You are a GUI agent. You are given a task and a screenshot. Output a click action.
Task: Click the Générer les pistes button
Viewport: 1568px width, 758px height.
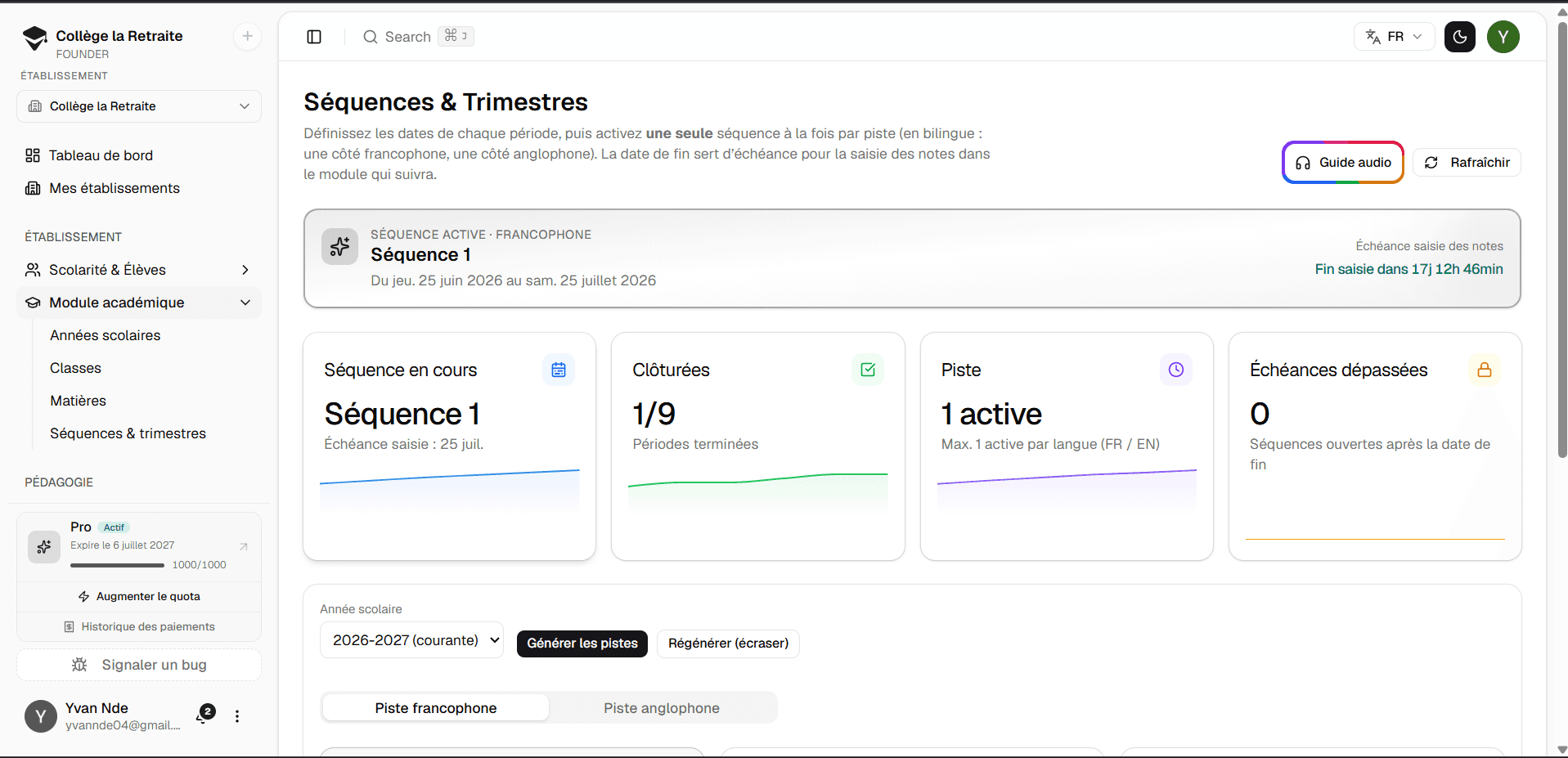click(582, 644)
